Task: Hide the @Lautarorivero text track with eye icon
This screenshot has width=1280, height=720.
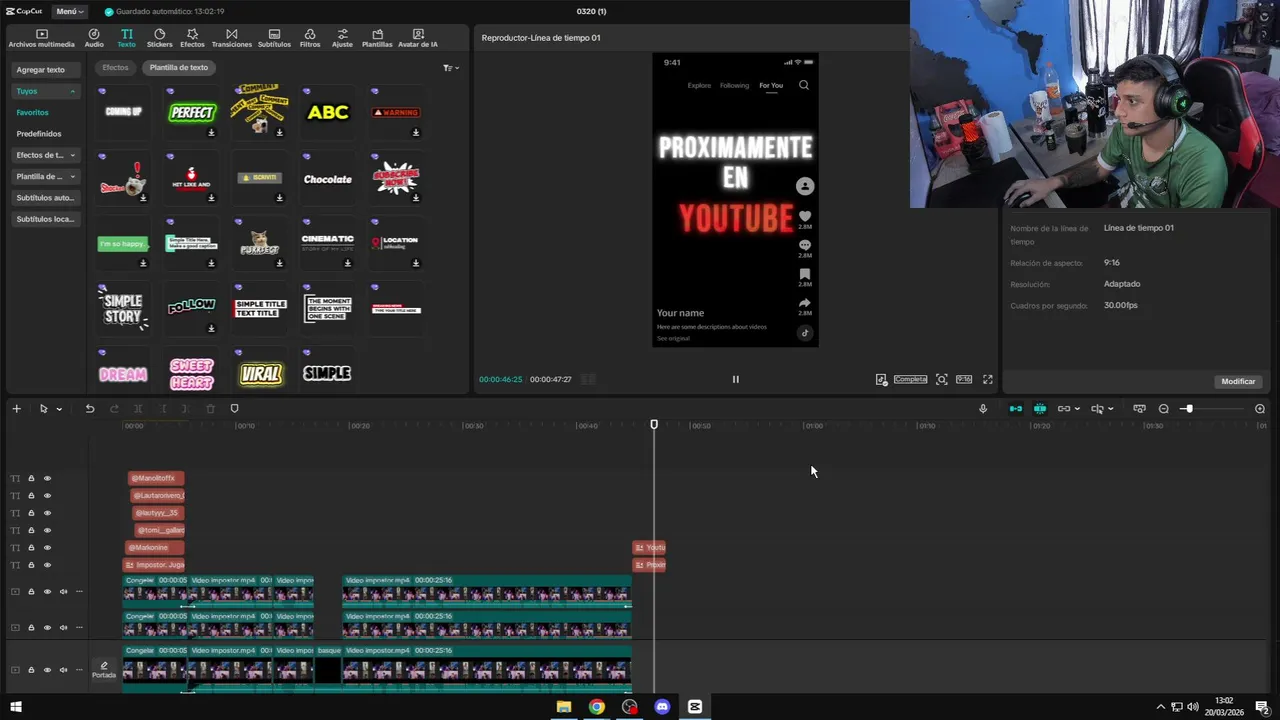Action: pyautogui.click(x=47, y=496)
